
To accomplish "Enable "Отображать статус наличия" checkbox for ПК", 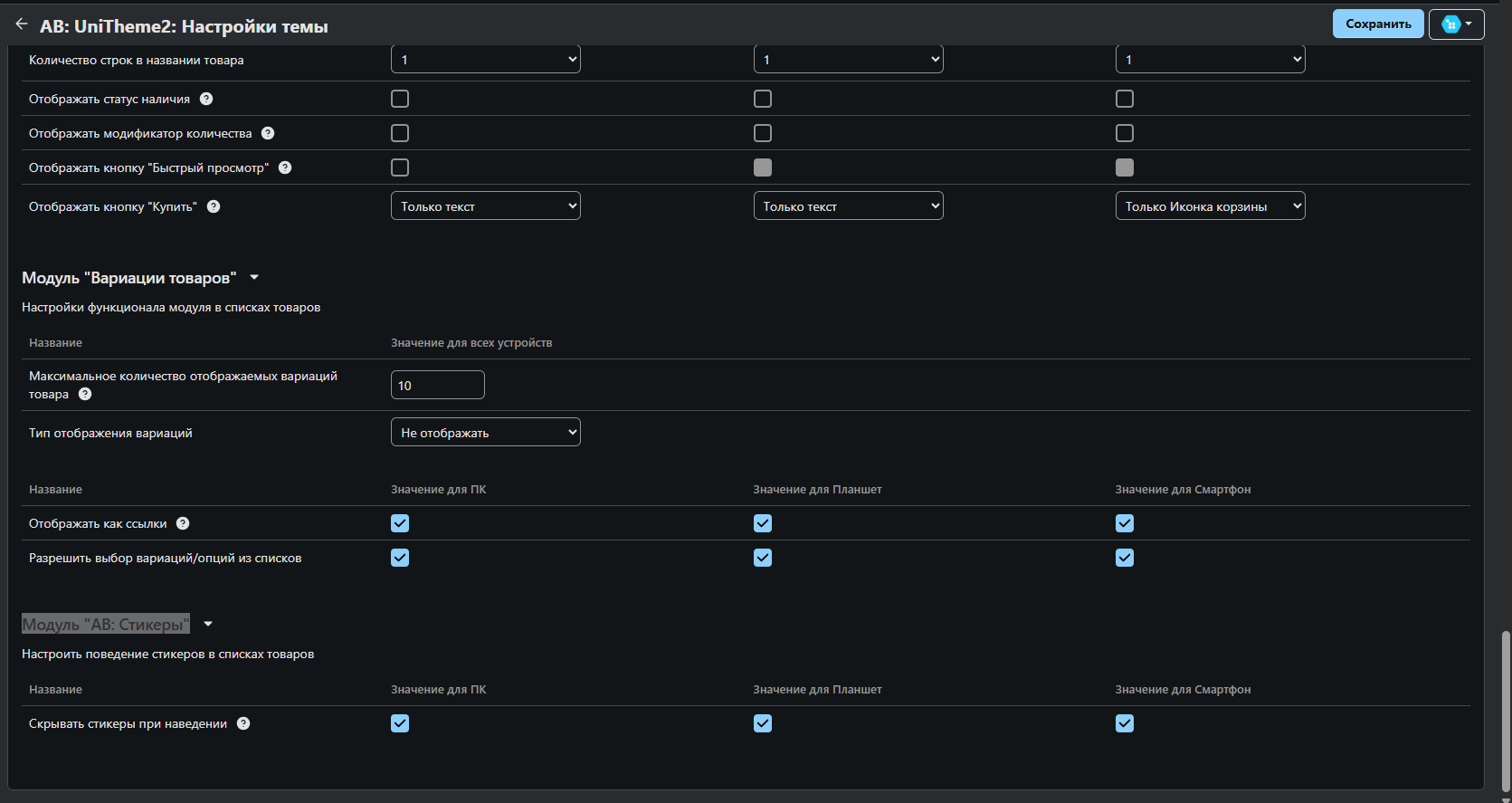I will [400, 99].
